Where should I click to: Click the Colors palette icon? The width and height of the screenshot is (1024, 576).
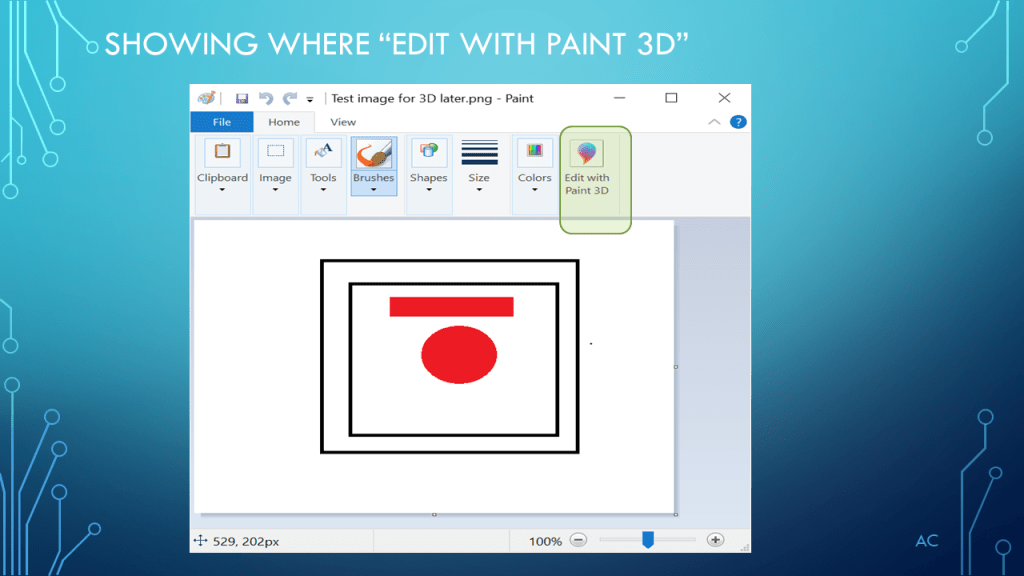[534, 152]
